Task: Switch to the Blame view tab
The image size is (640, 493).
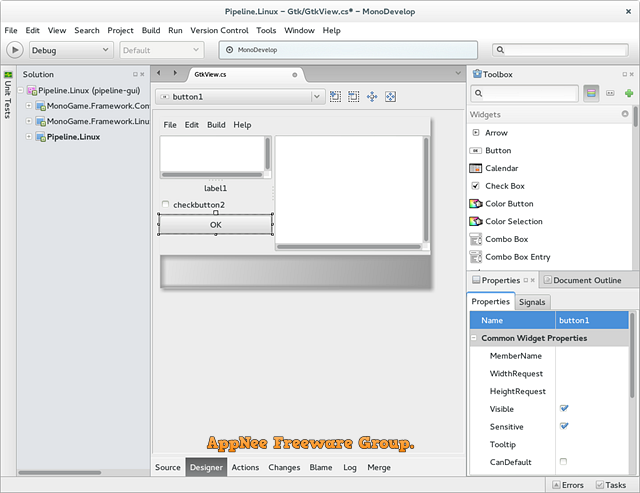Action: (321, 467)
